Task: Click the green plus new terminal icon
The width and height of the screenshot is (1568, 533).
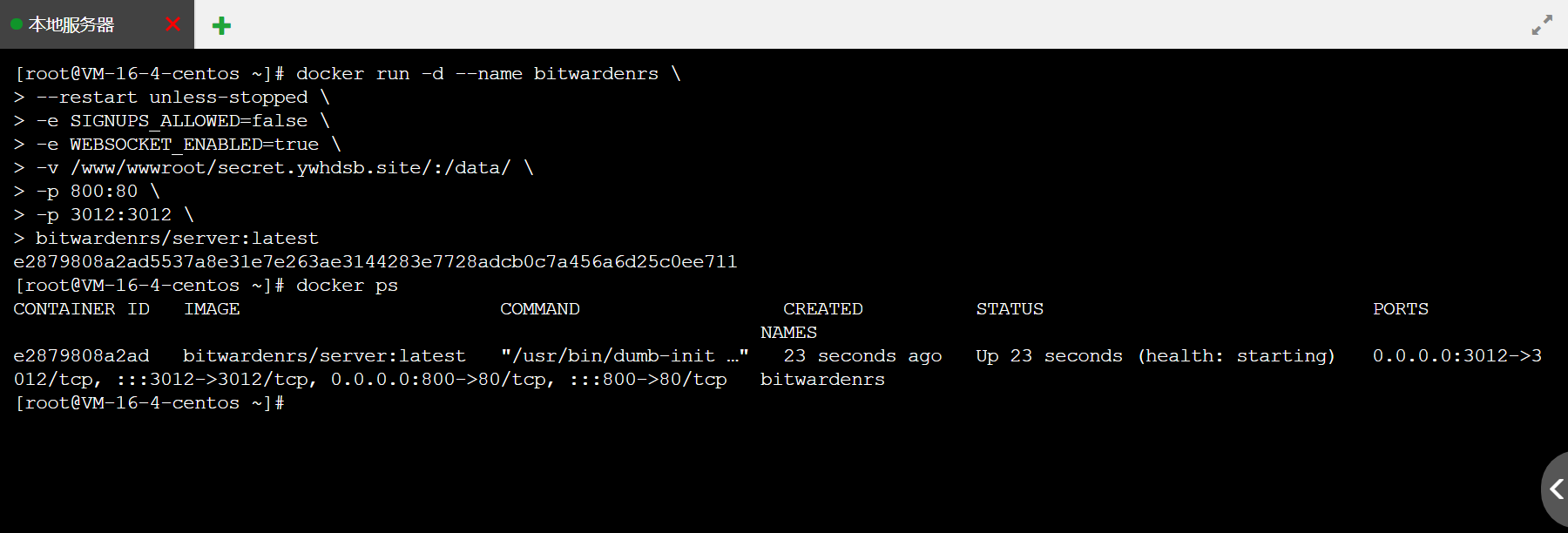Action: click(222, 25)
